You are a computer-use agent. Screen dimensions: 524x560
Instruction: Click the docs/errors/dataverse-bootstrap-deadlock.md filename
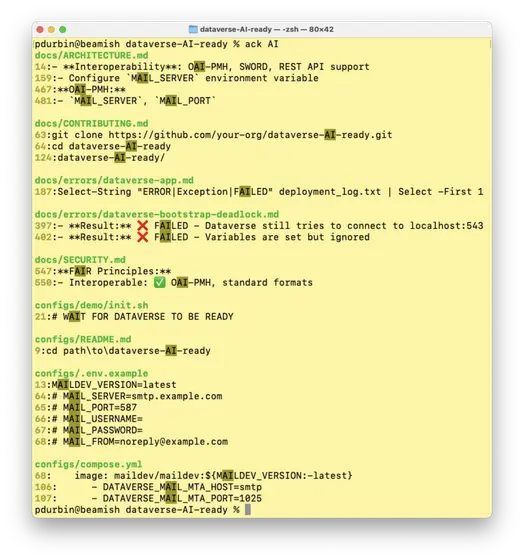click(157, 214)
